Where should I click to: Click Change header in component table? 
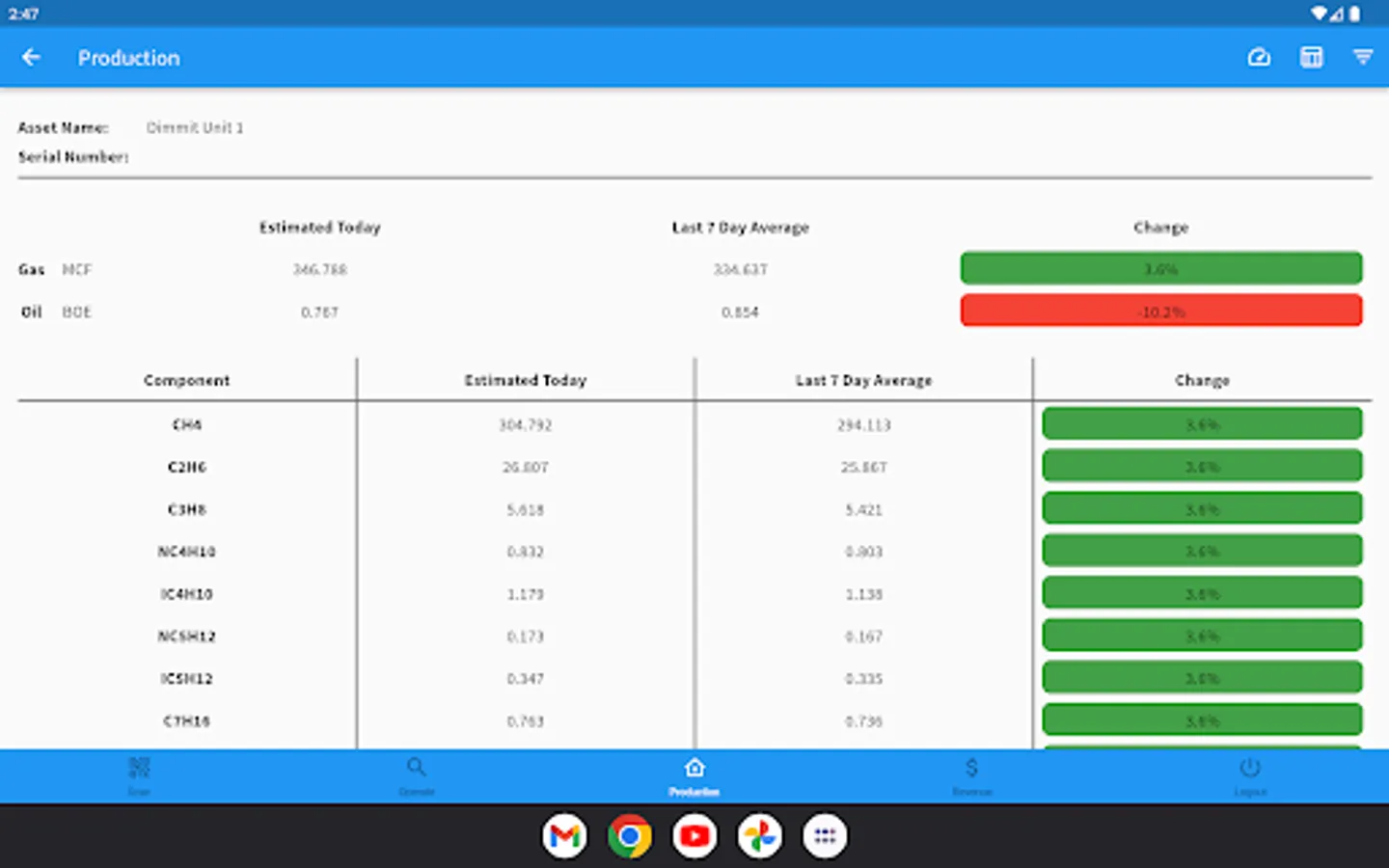point(1203,380)
